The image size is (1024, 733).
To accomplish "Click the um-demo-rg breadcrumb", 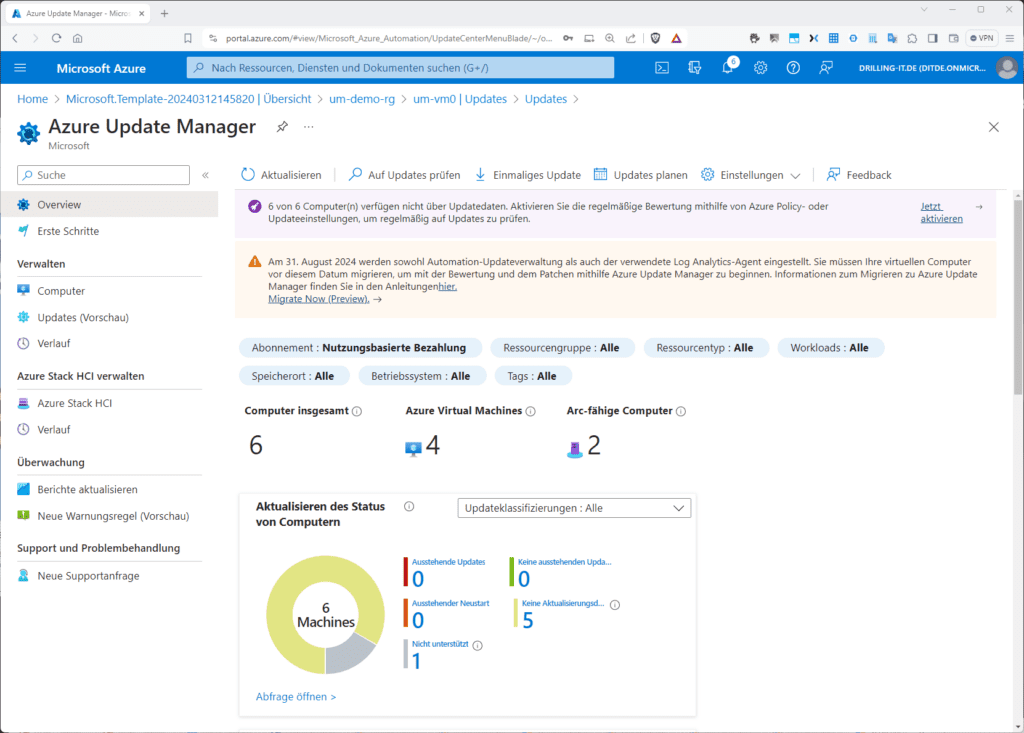I will [x=362, y=99].
